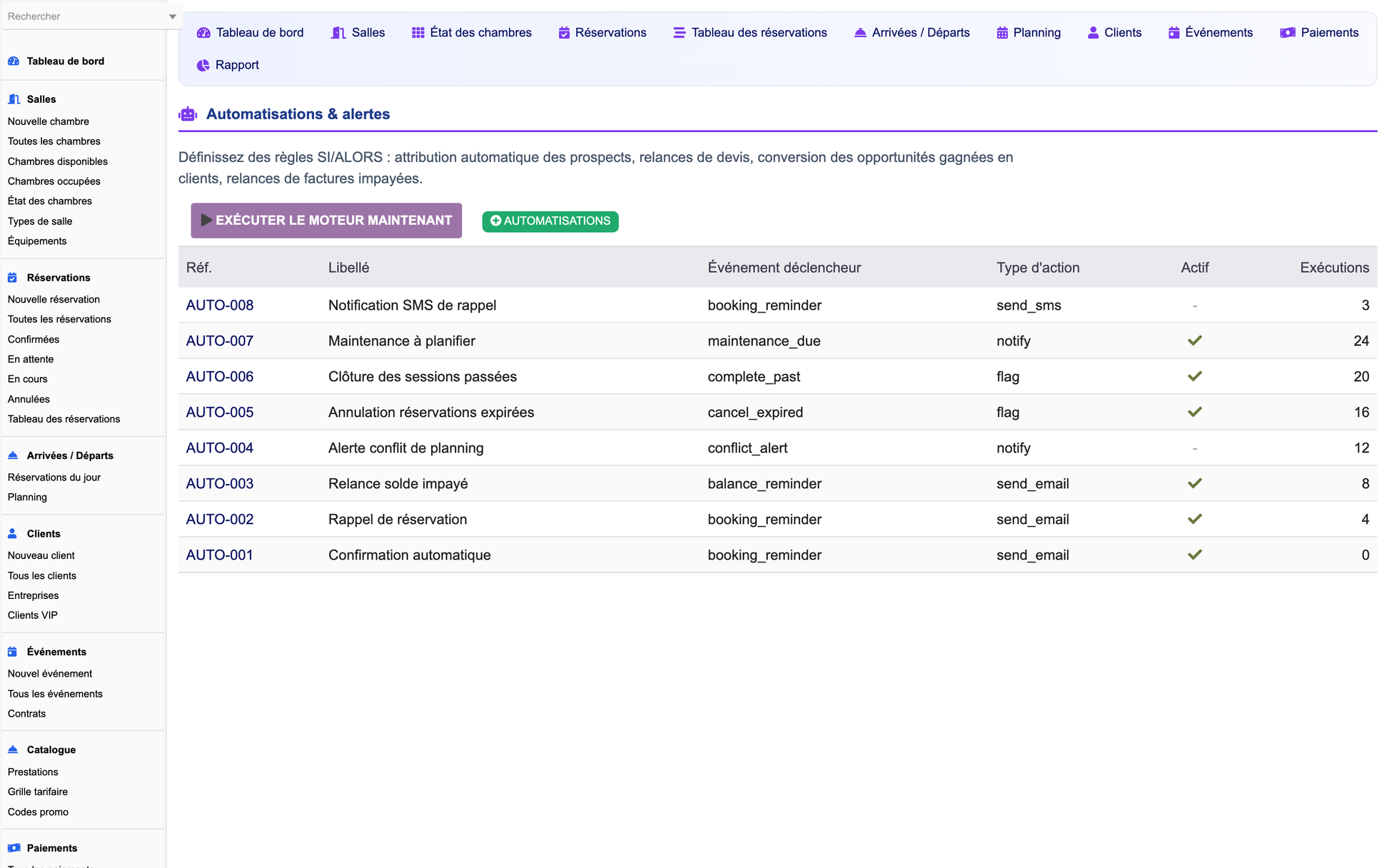Open the Rechercher dropdown arrow
Screen dimensions: 1389x868
click(172, 16)
